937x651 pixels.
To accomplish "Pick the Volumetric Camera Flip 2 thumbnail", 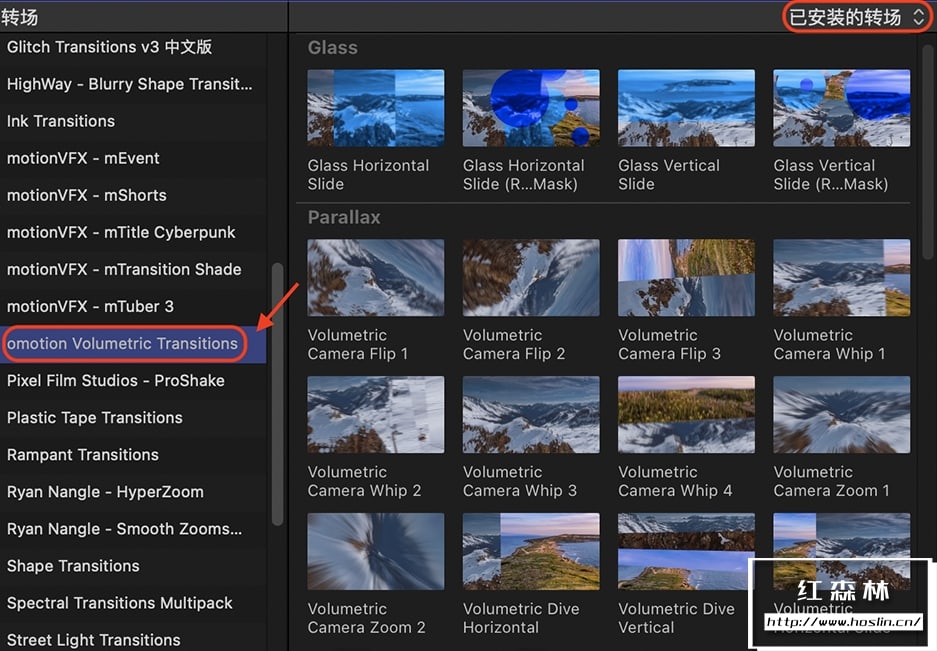I will (531, 278).
